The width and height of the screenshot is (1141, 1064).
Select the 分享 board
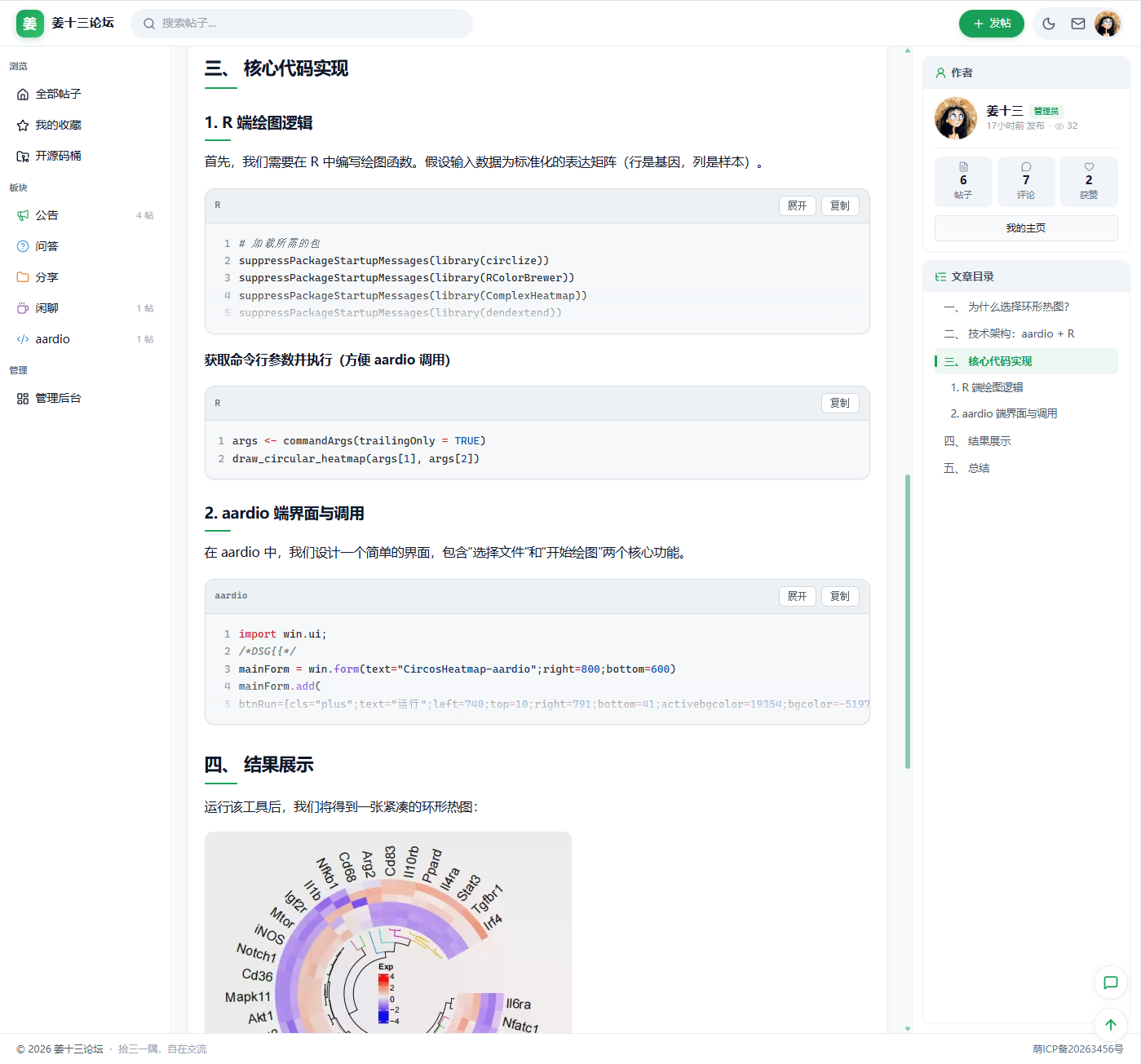click(x=86, y=277)
